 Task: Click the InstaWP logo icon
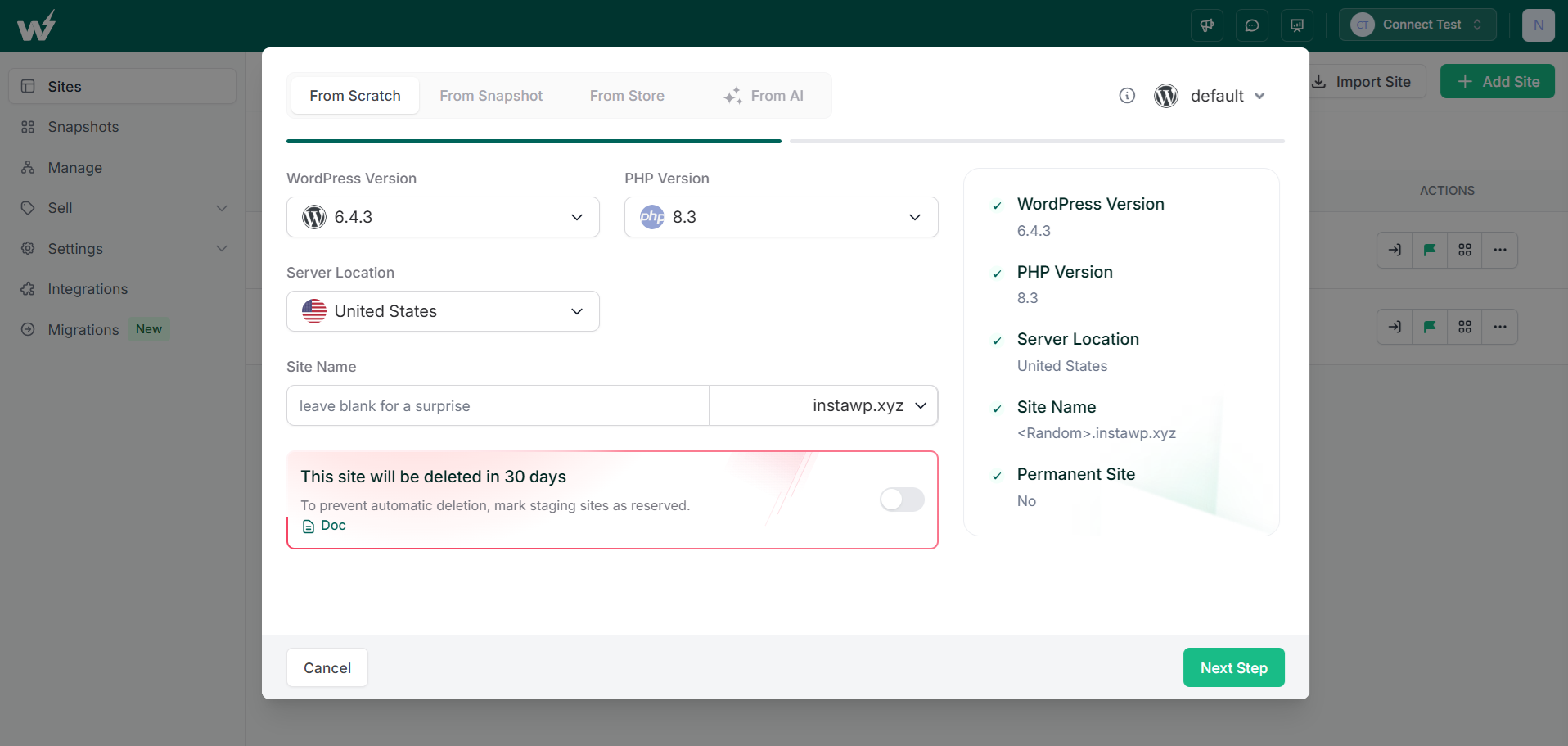pos(37,25)
